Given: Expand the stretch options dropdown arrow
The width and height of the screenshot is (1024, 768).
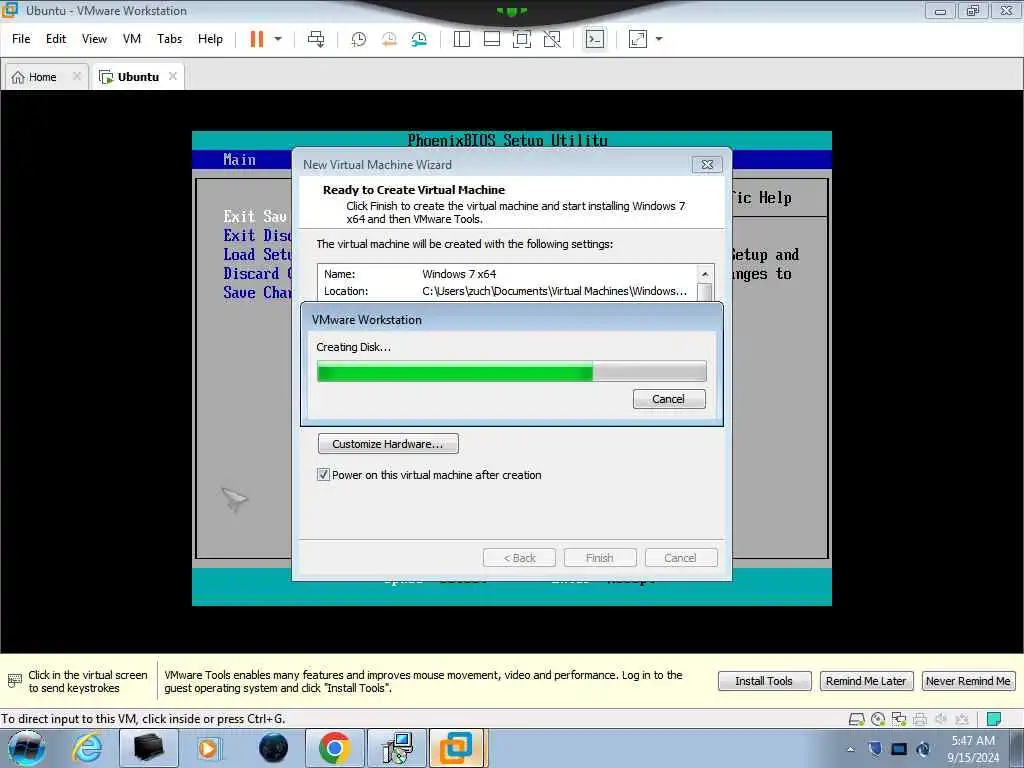Looking at the screenshot, I should (x=659, y=39).
